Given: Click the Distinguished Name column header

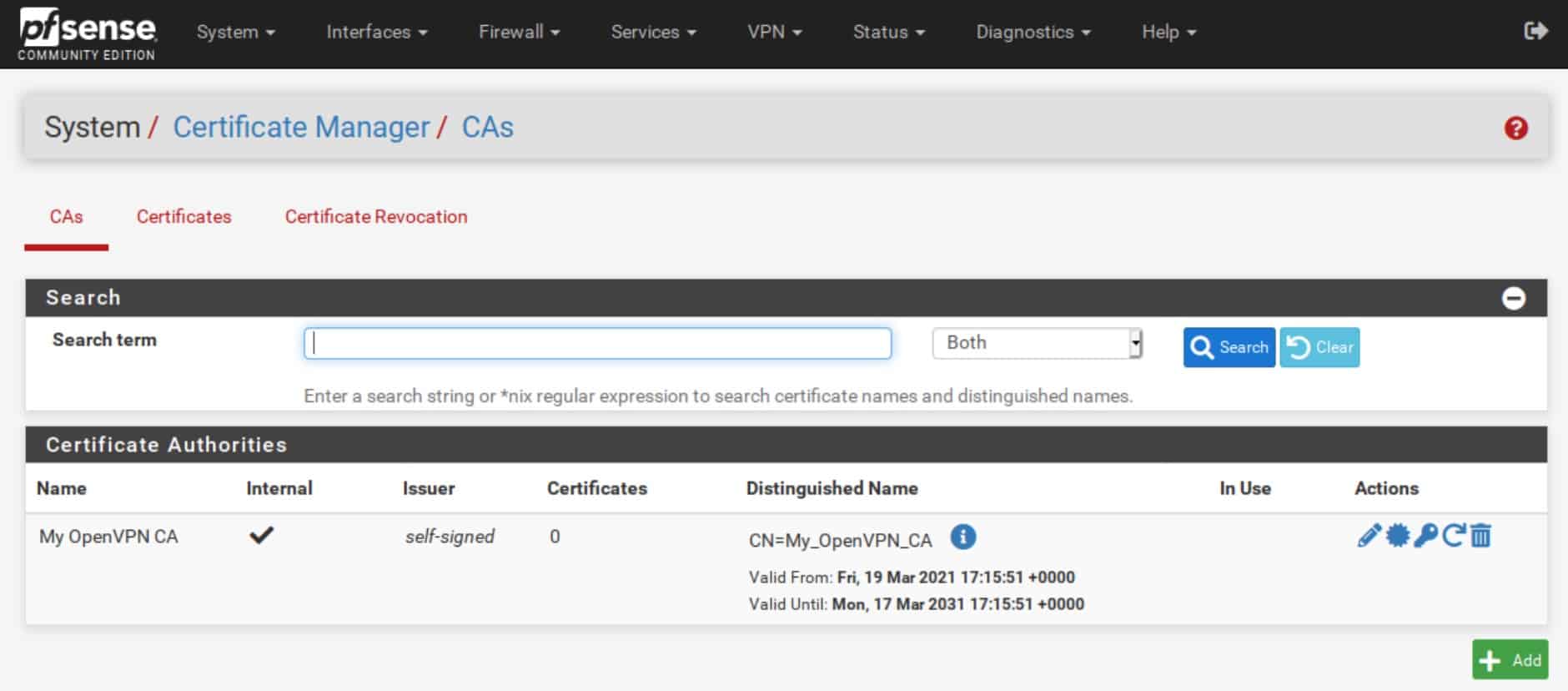Looking at the screenshot, I should click(832, 489).
